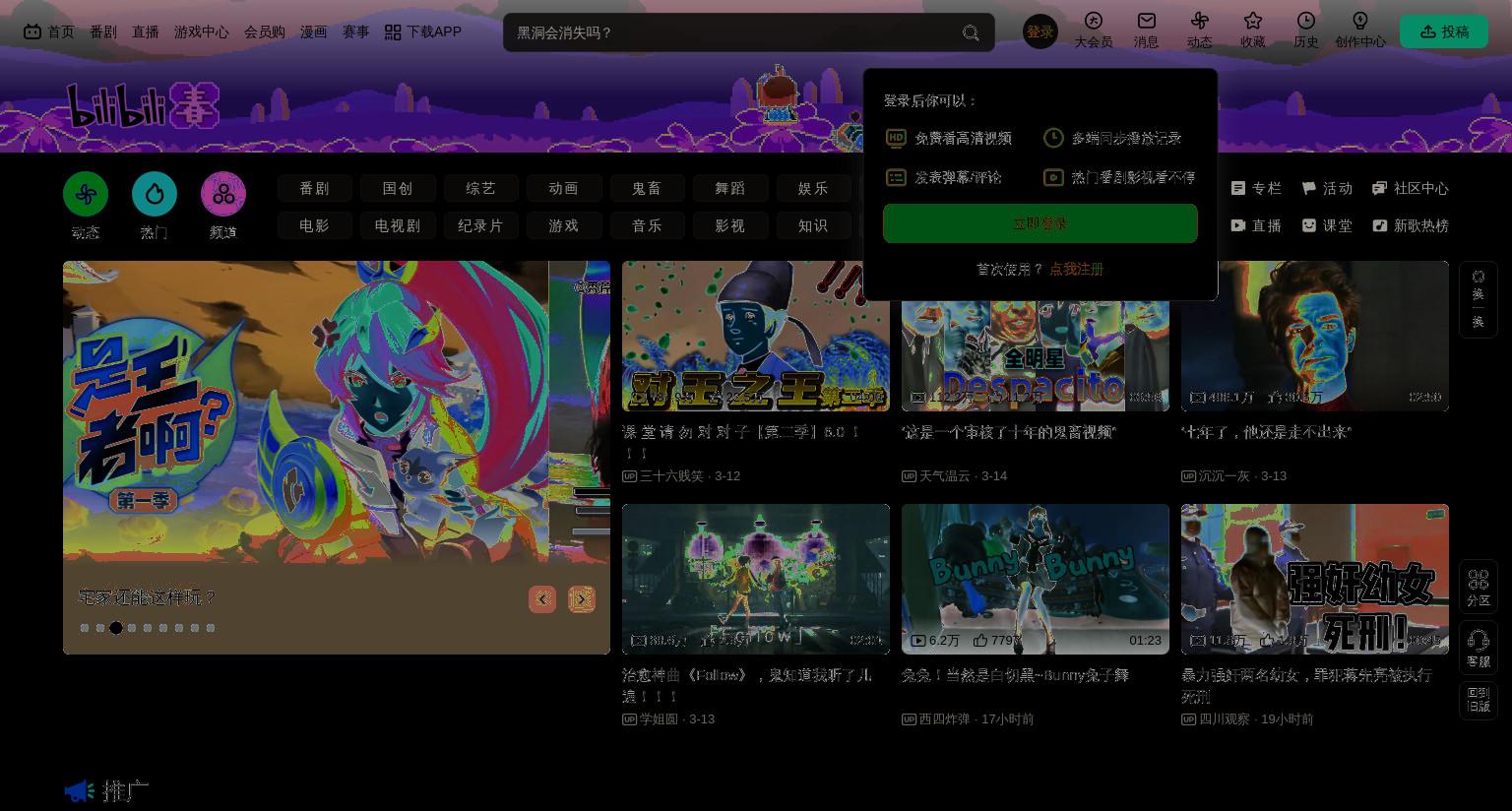The height and width of the screenshot is (811, 1512).
Task: Open the 专栏 link
Action: tap(1256, 188)
